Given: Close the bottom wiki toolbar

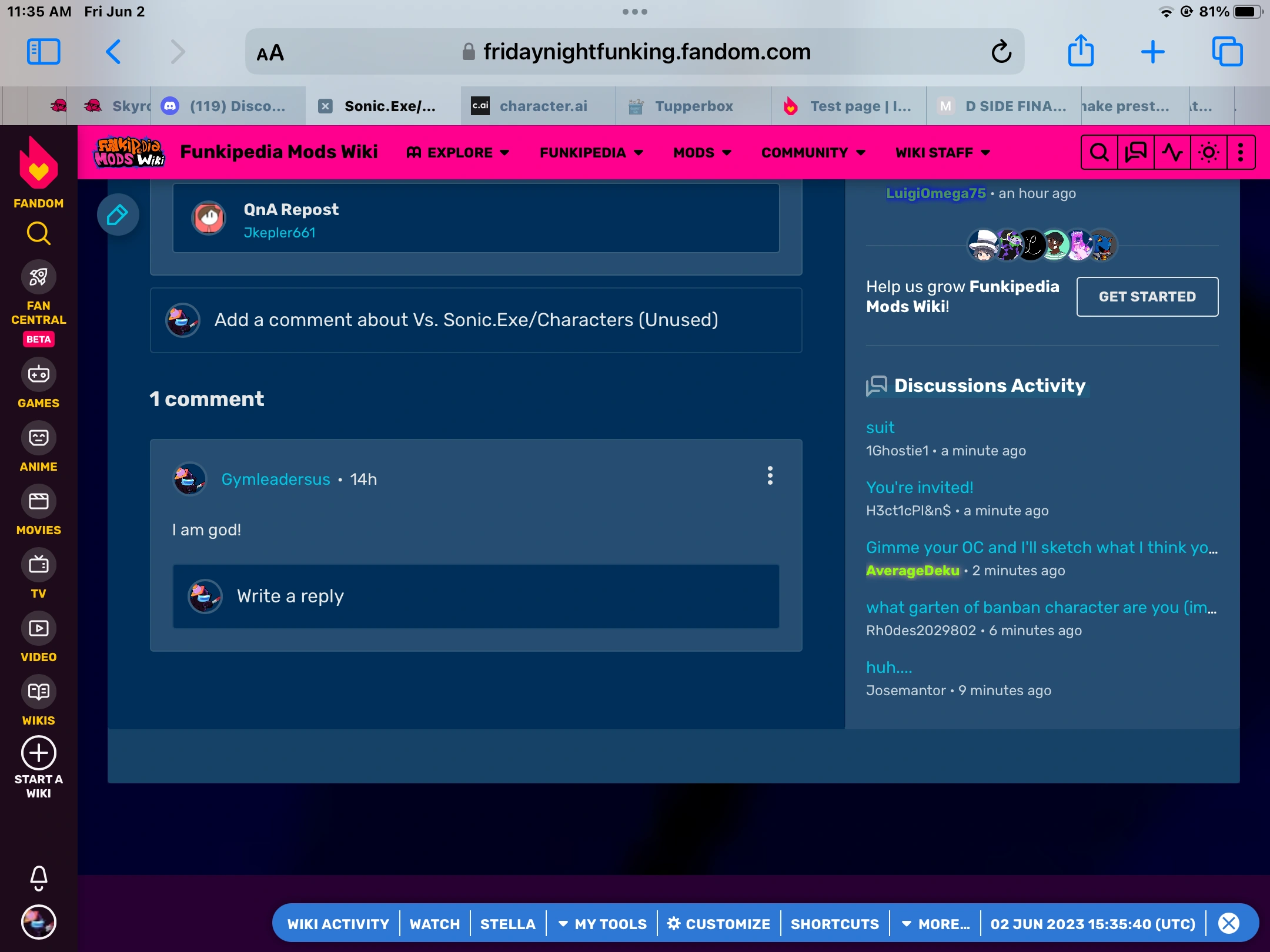Looking at the screenshot, I should pos(1228,923).
